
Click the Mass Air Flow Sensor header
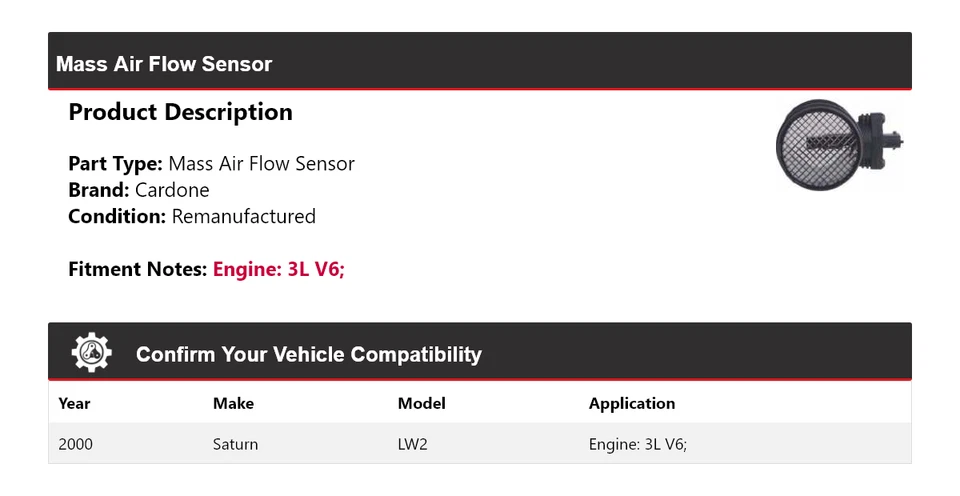click(x=164, y=64)
